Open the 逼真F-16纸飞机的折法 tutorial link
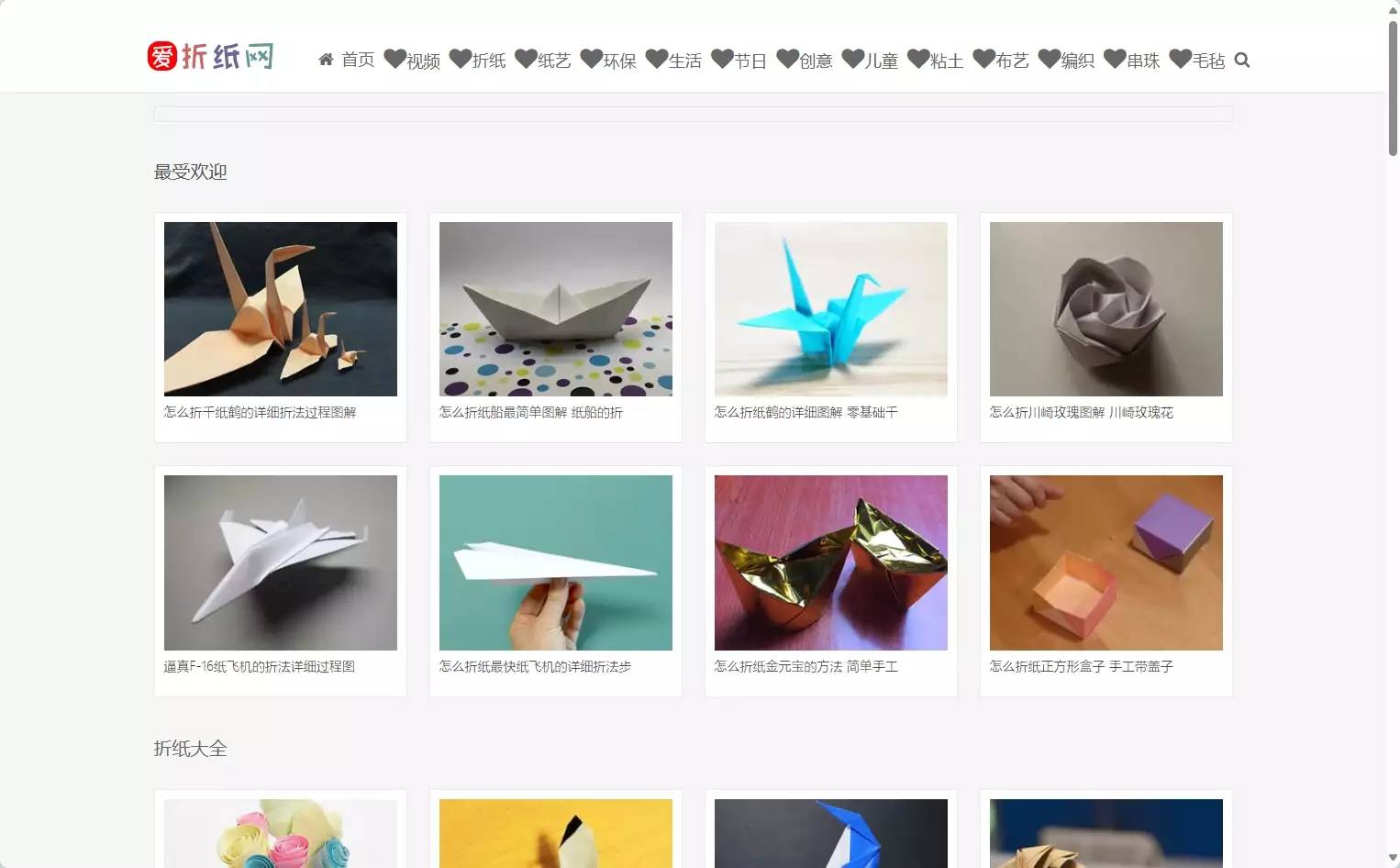 [260, 667]
